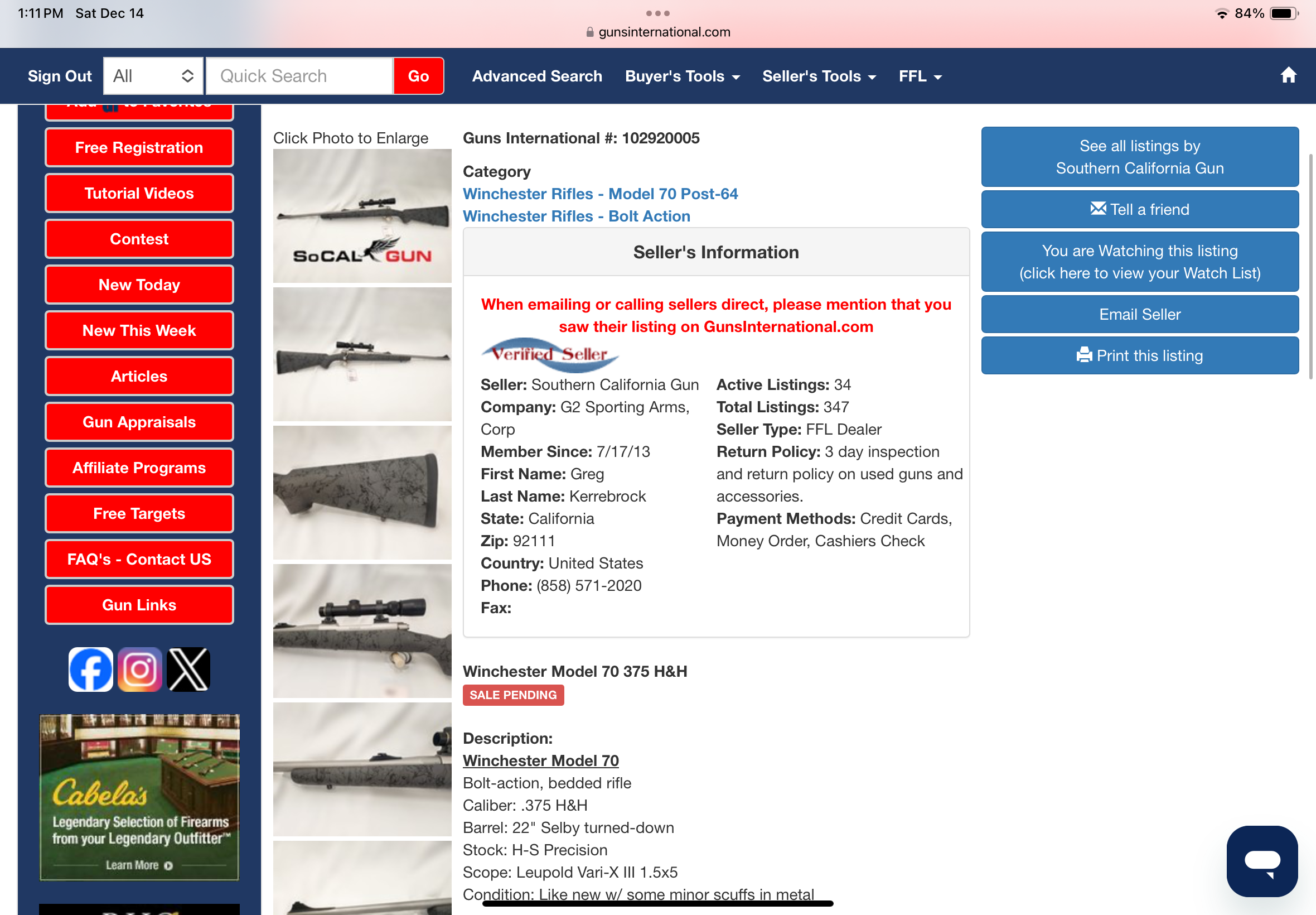The height and width of the screenshot is (915, 1316).
Task: Click the Winchester Model 70 underlined heading
Action: (541, 760)
